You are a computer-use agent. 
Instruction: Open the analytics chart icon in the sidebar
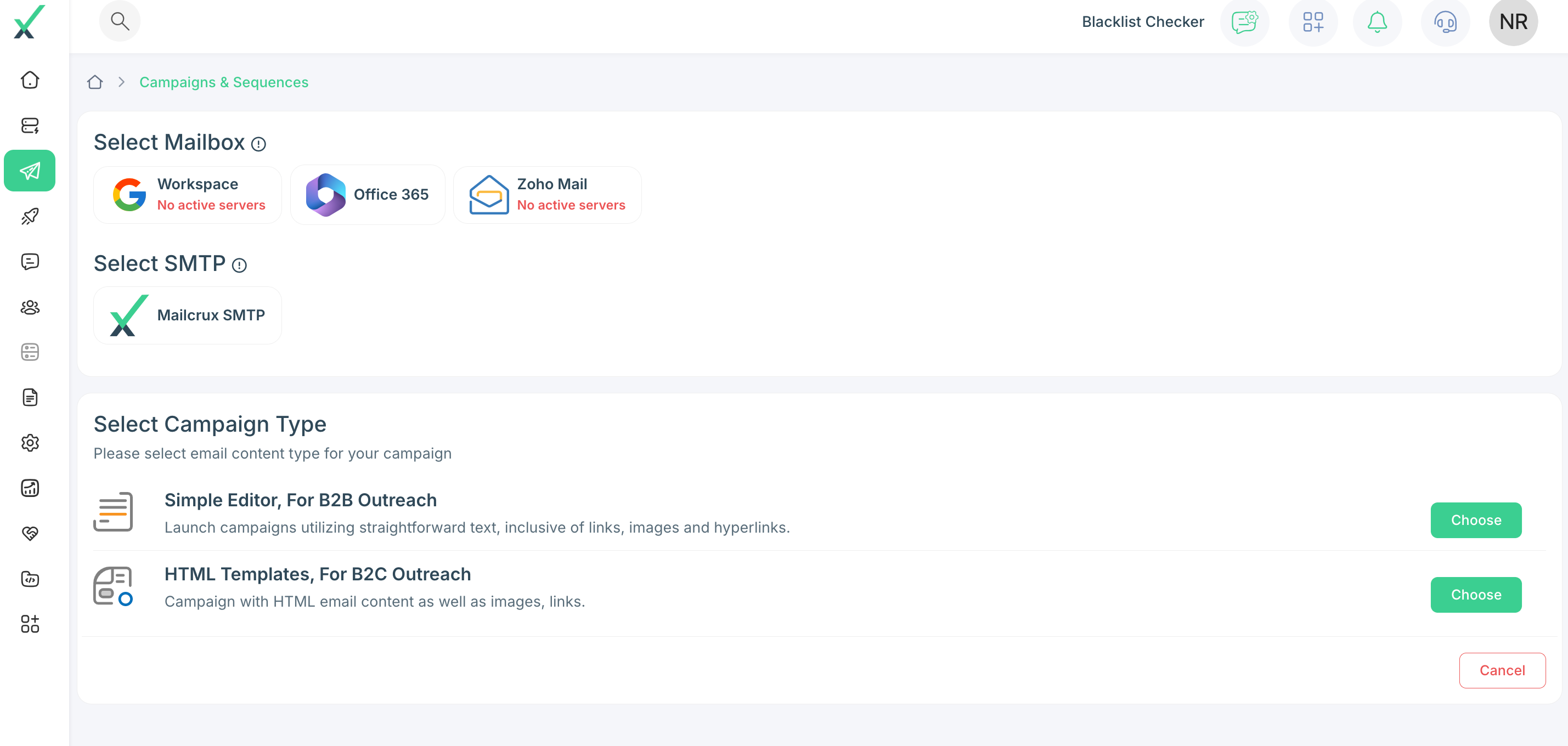(30, 488)
